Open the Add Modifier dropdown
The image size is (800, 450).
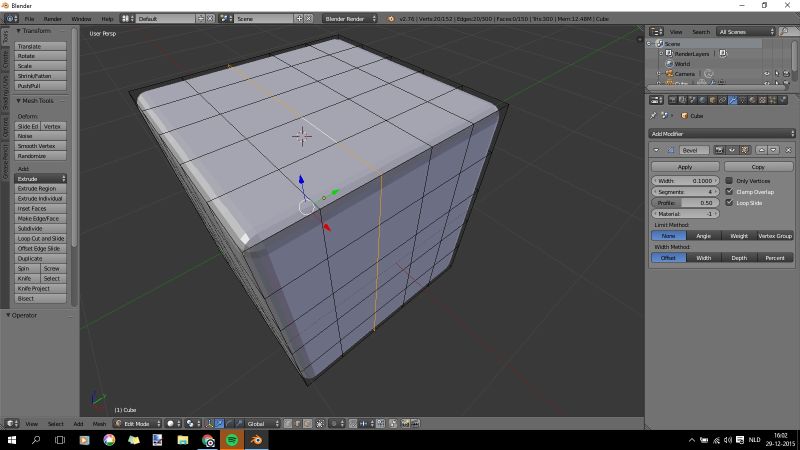point(722,134)
